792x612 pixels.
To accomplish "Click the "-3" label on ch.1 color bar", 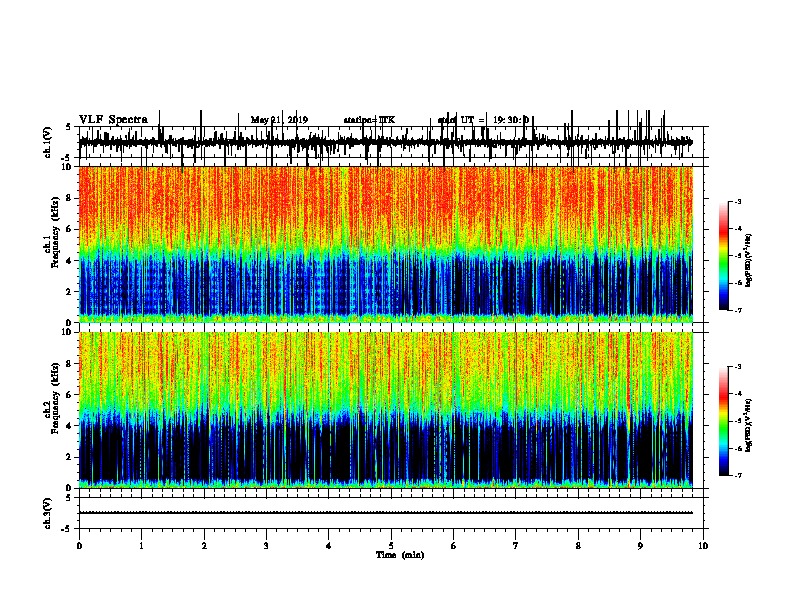I will click(738, 201).
